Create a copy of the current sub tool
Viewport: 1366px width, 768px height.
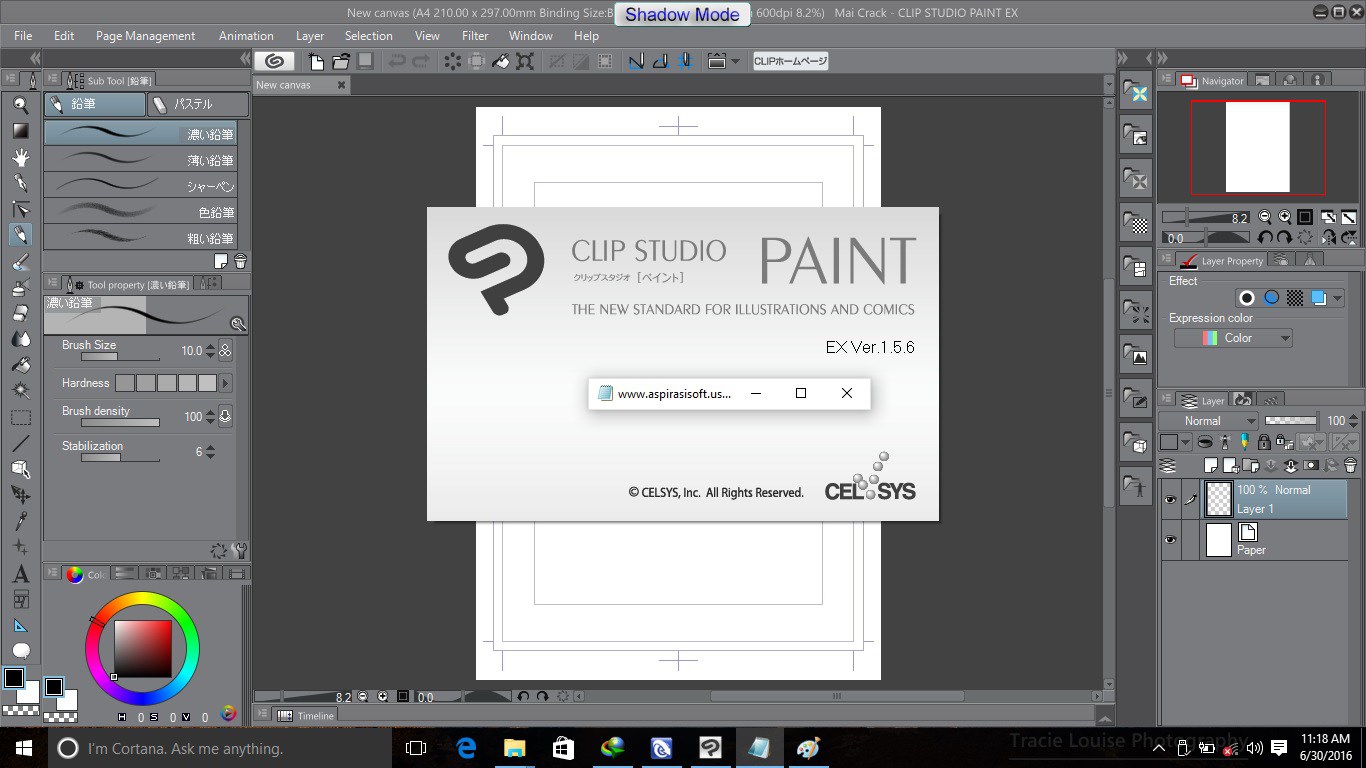(x=222, y=261)
